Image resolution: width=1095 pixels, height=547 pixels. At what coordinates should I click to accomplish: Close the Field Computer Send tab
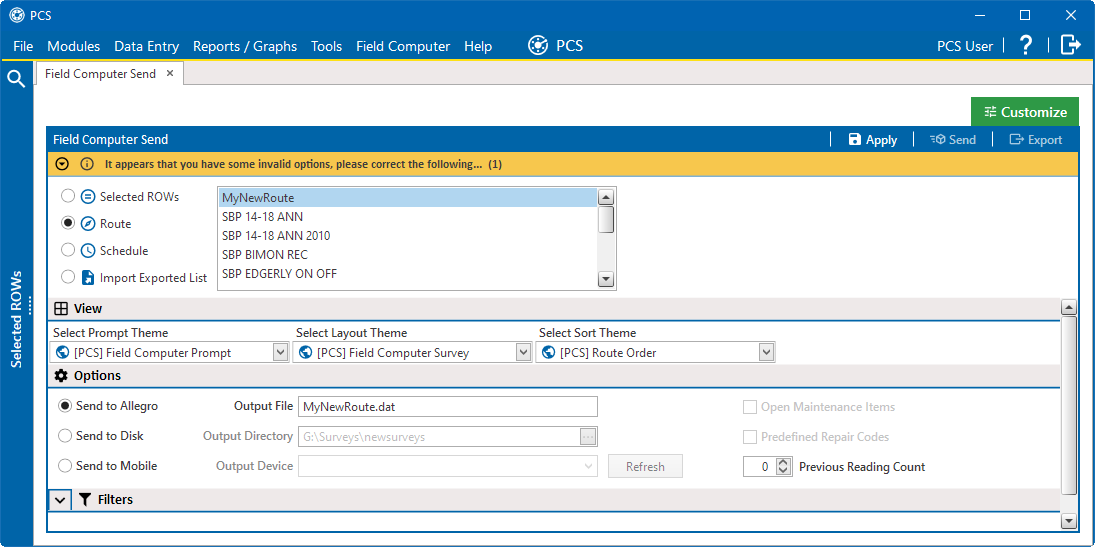170,73
